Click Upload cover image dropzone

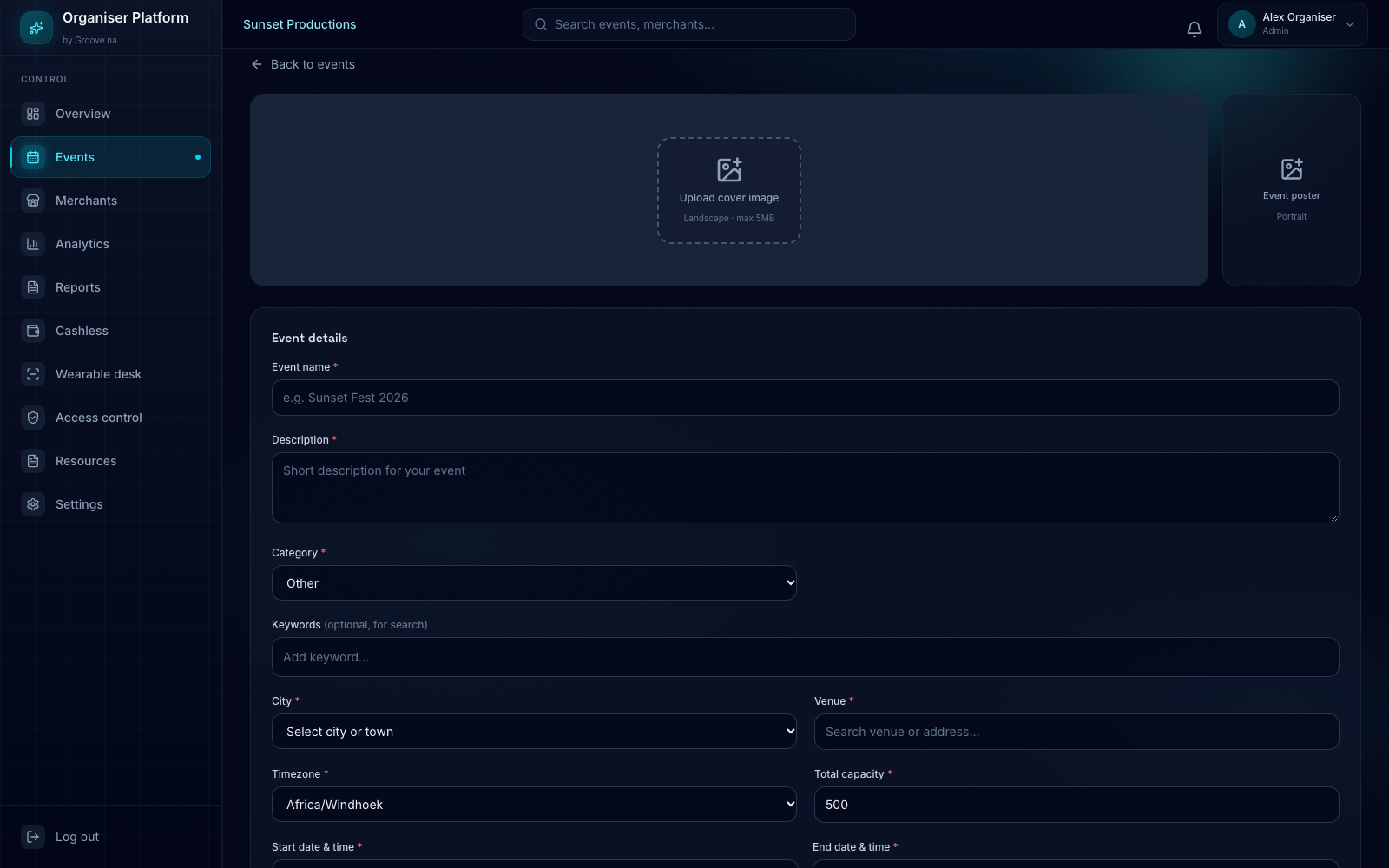click(729, 190)
